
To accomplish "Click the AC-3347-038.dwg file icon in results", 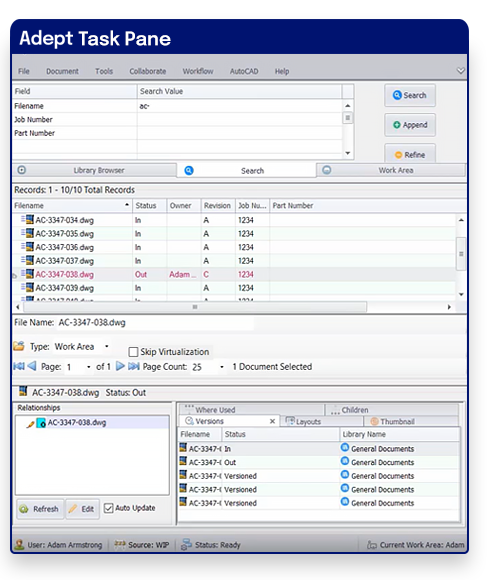I will [30, 274].
